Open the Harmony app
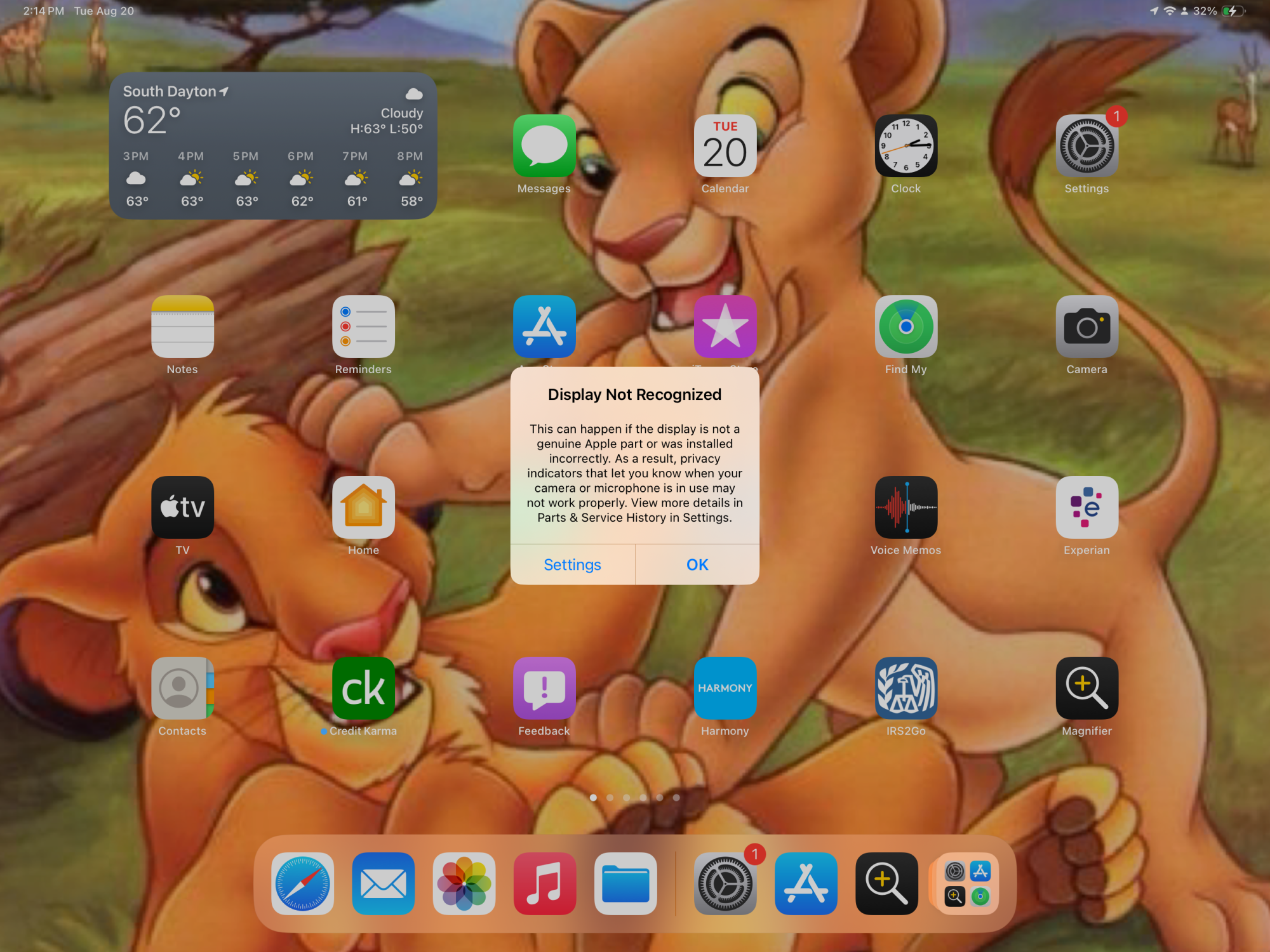 tap(725, 688)
